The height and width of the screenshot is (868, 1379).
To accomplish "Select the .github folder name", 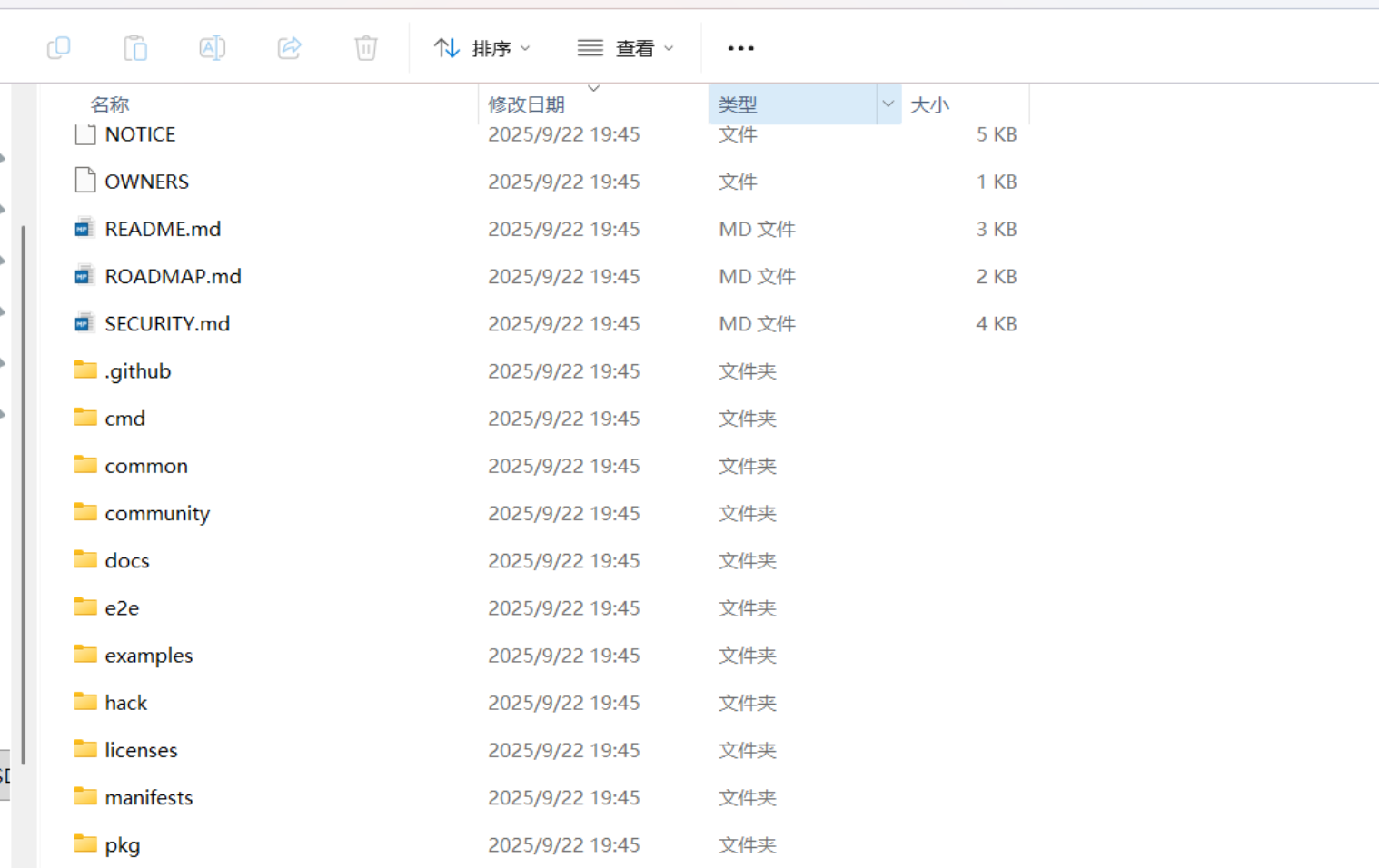I will [x=138, y=371].
